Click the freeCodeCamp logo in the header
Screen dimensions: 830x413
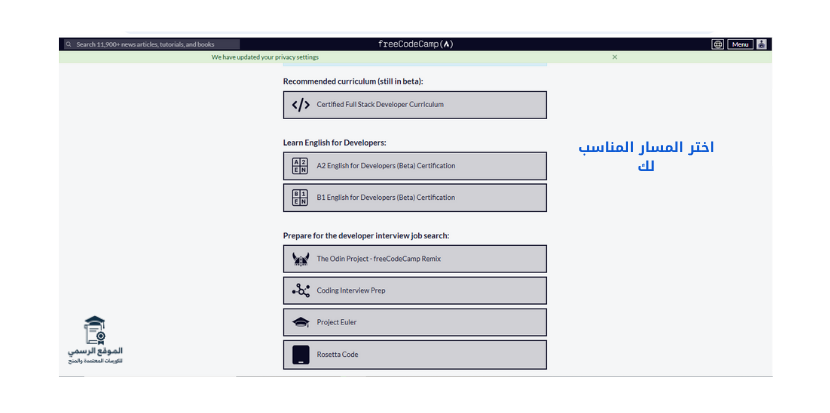pyautogui.click(x=415, y=44)
